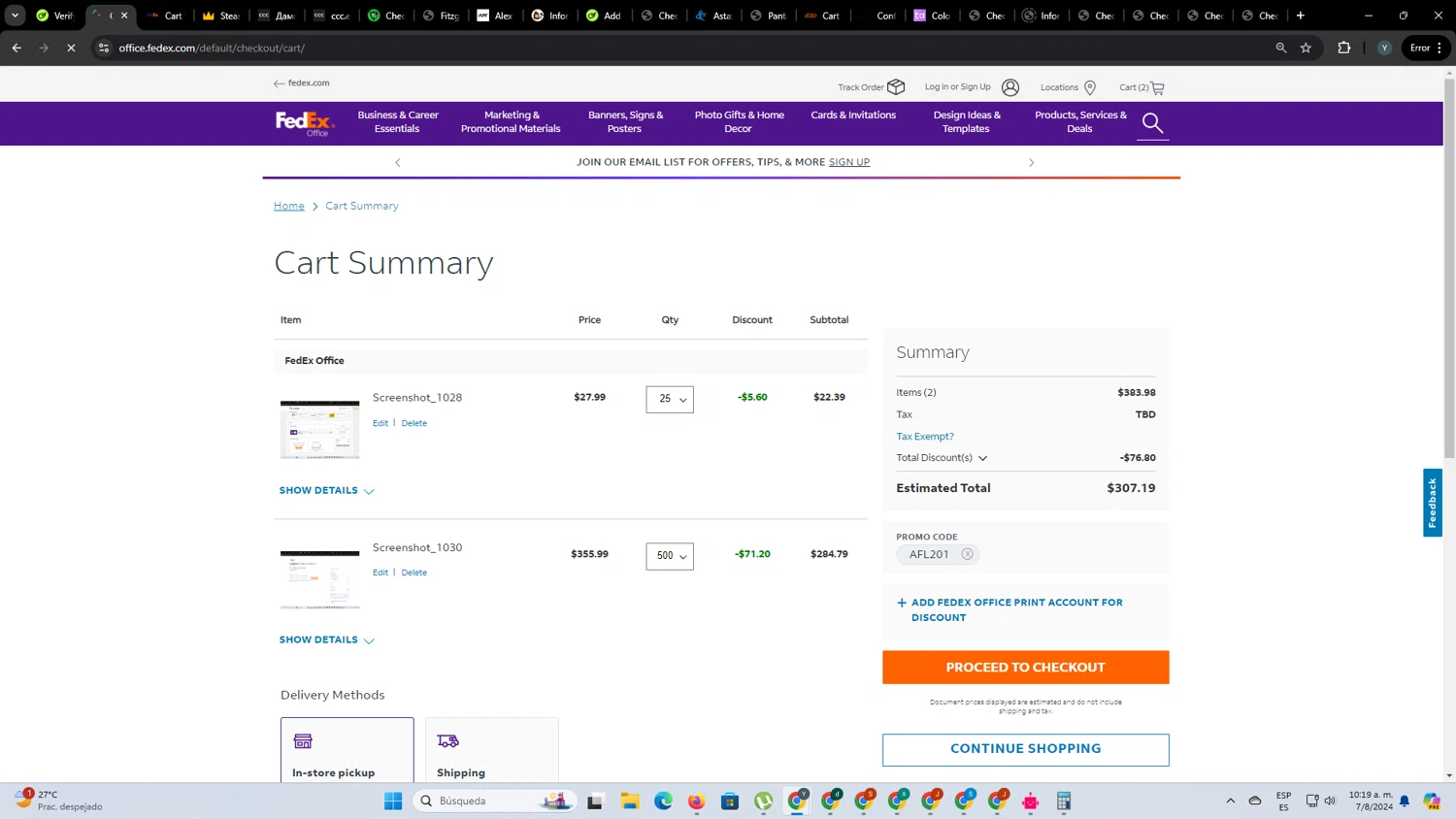Open Screenshot_1028 thumbnail preview
The image size is (1456, 819).
click(320, 430)
